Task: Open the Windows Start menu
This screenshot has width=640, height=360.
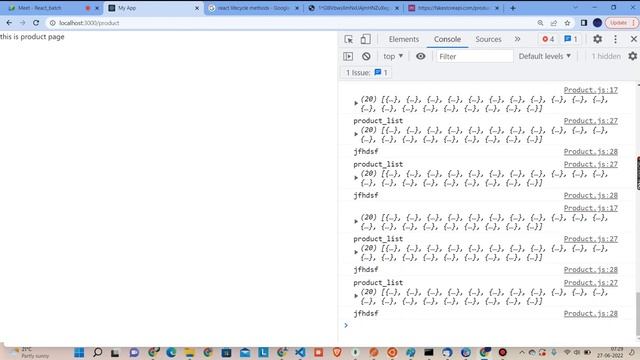Action: [x=79, y=352]
